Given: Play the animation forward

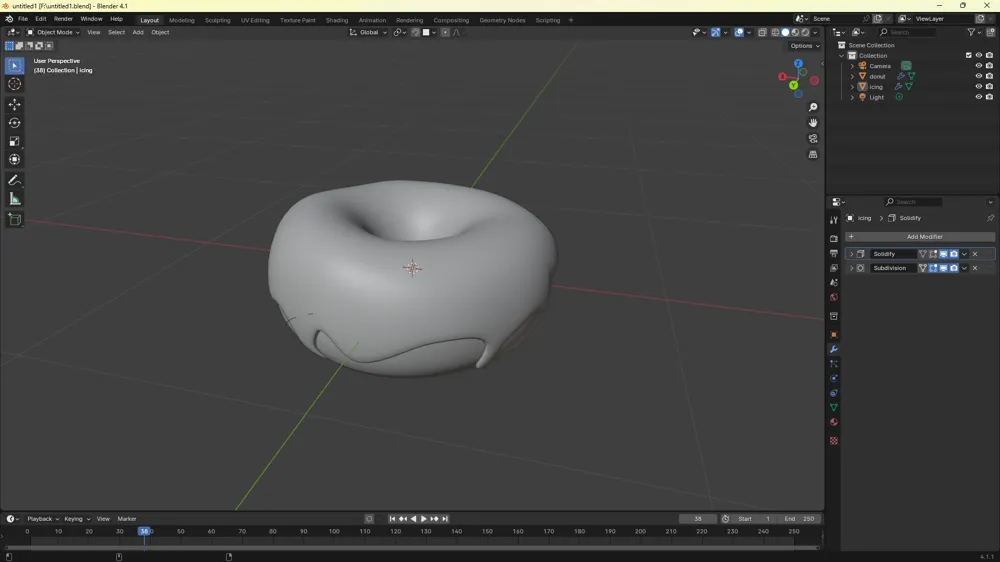Looking at the screenshot, I should [x=423, y=519].
